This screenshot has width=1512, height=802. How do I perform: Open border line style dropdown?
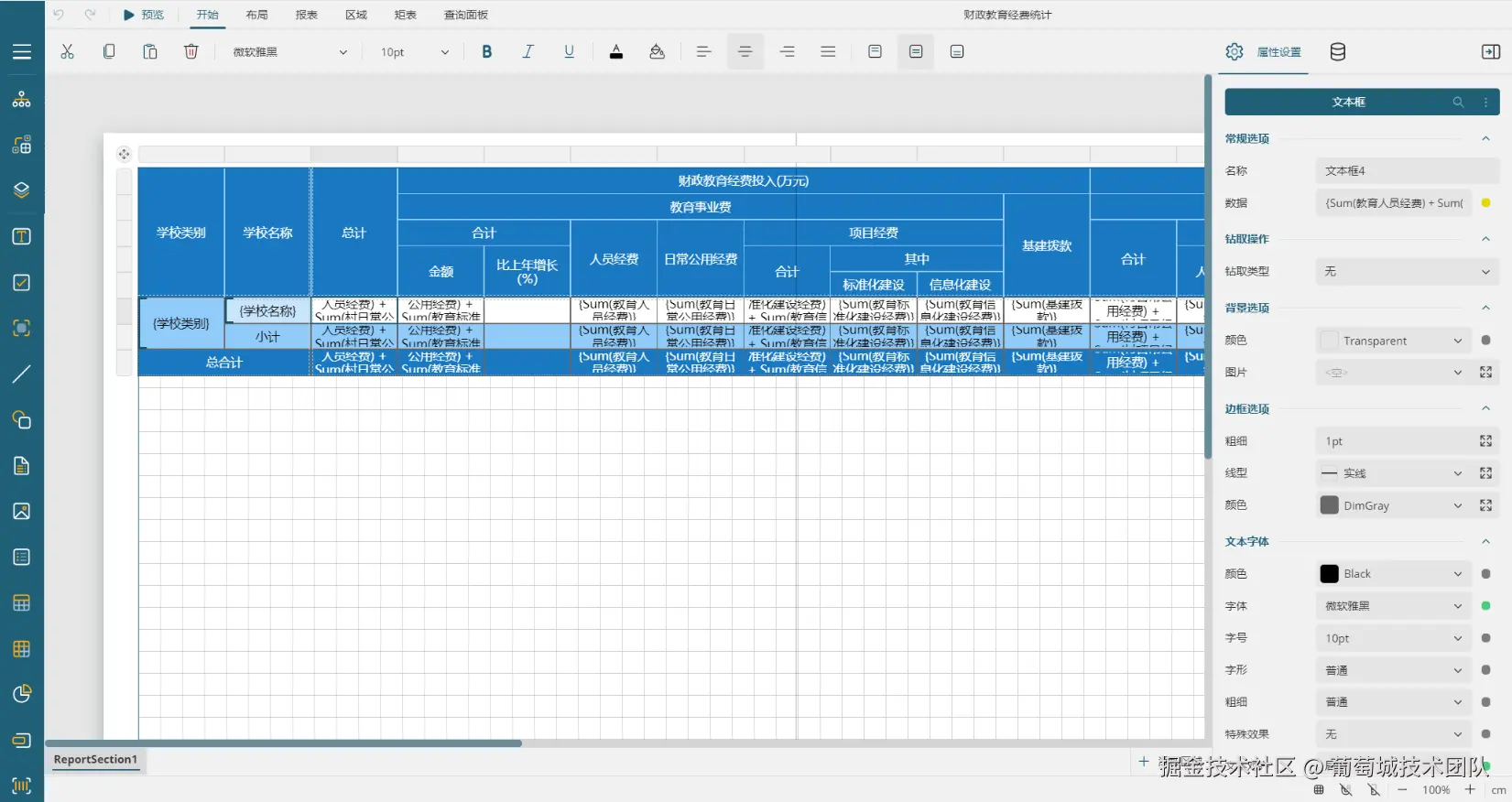click(1393, 473)
